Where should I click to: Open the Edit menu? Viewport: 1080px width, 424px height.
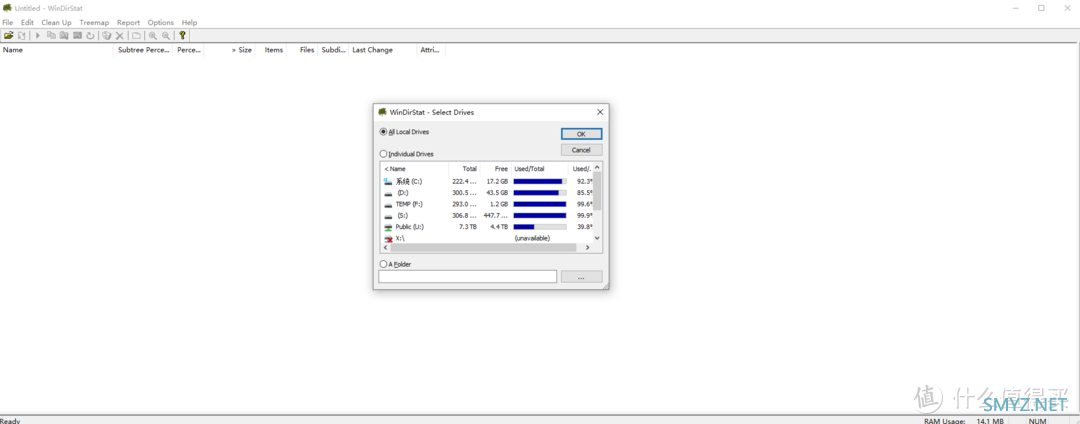pyautogui.click(x=27, y=23)
